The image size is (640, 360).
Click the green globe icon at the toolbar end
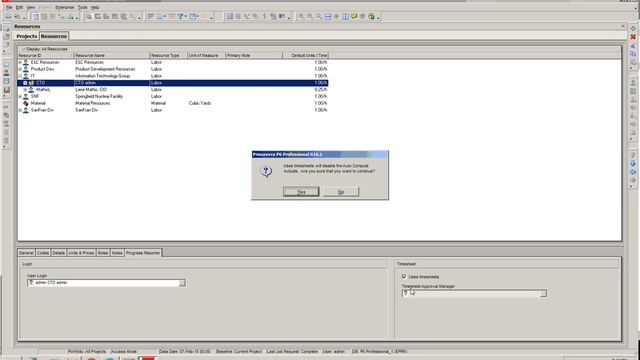click(x=371, y=16)
